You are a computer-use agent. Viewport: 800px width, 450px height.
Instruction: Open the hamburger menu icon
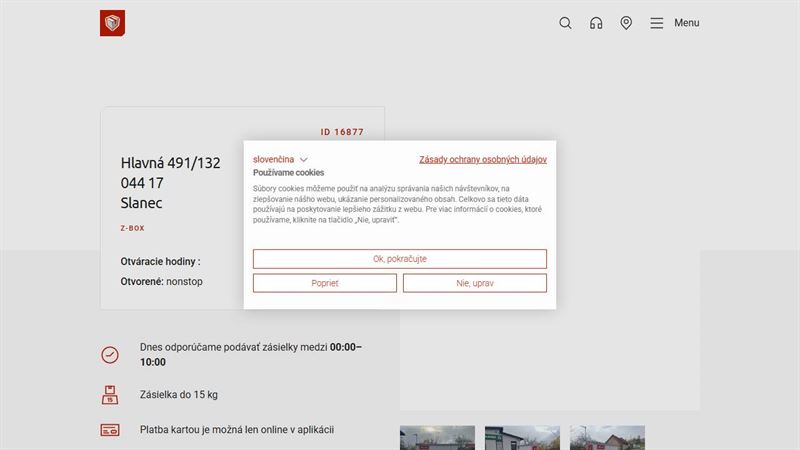click(x=657, y=23)
